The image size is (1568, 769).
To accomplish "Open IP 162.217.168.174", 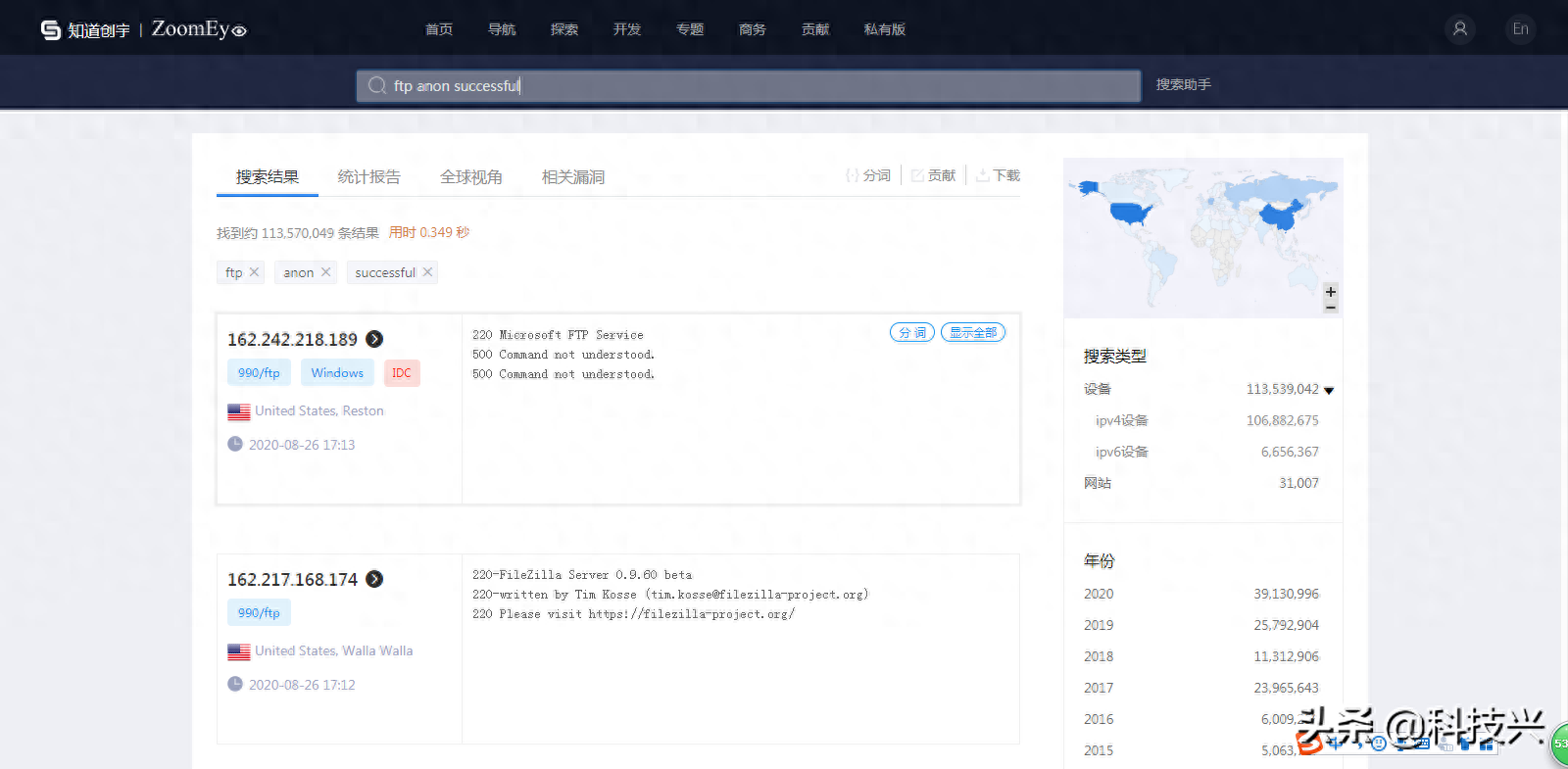I will point(292,580).
